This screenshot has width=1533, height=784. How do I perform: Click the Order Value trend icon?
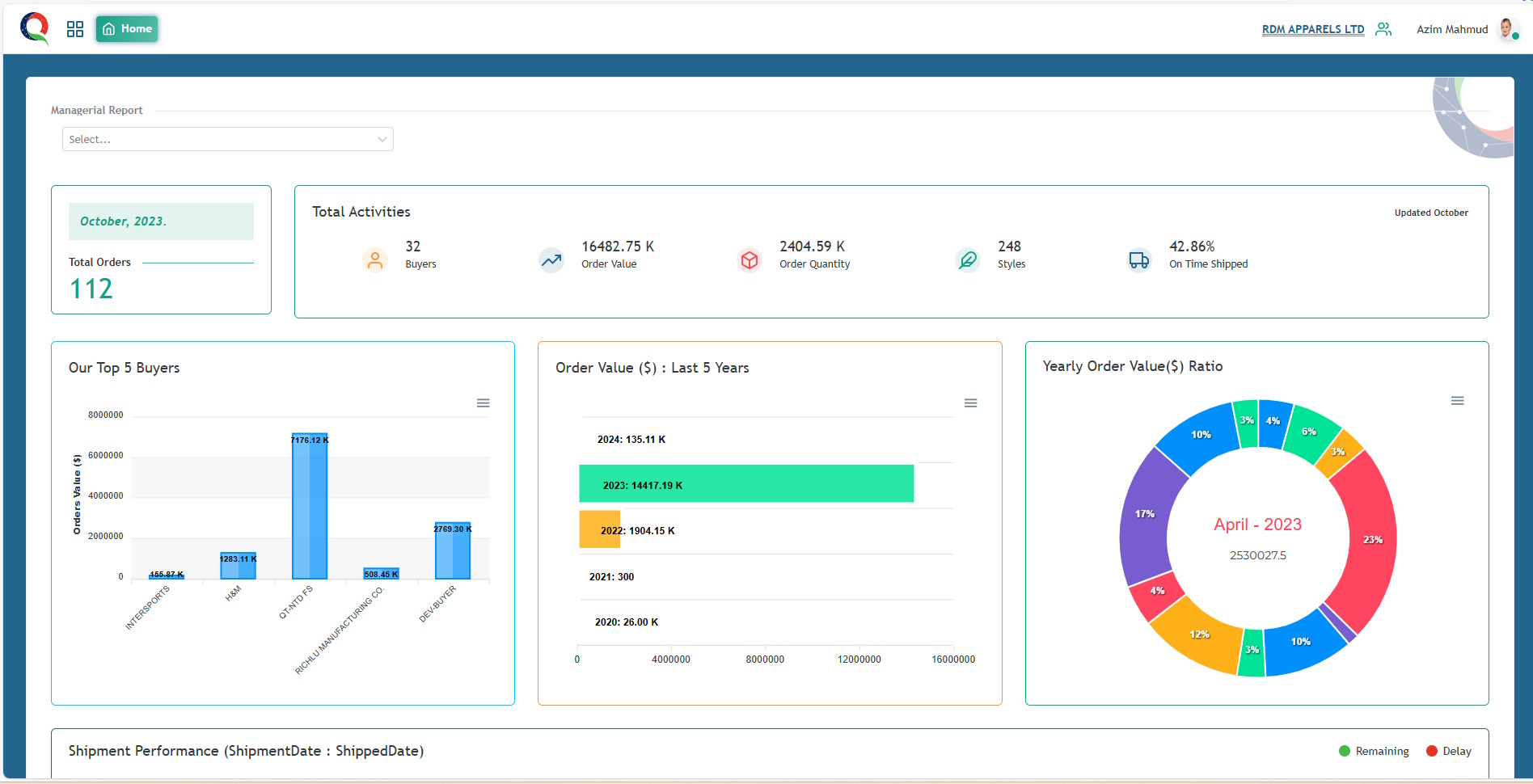point(551,260)
